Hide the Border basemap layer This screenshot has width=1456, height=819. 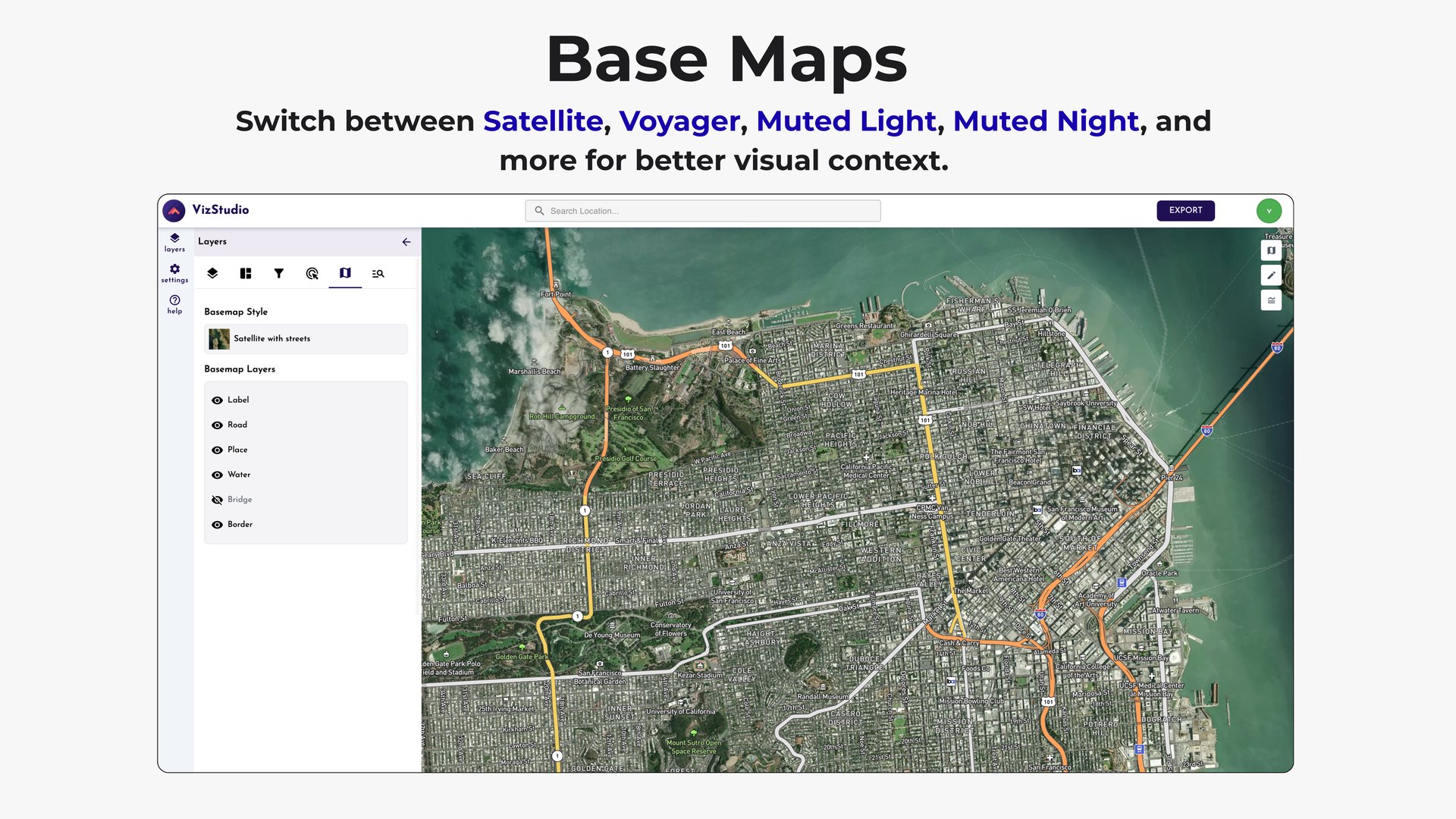click(x=218, y=524)
